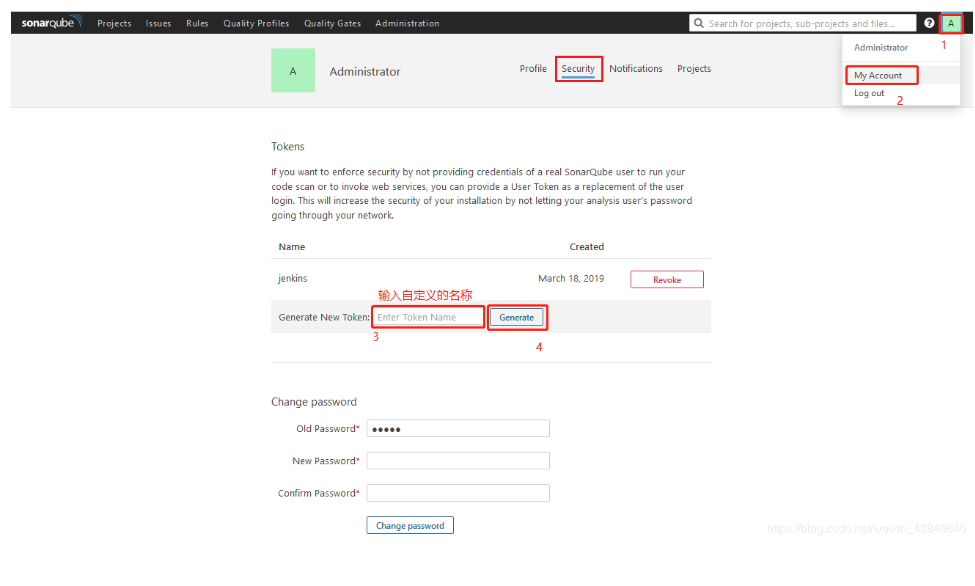Open the Rules menu

click(197, 23)
